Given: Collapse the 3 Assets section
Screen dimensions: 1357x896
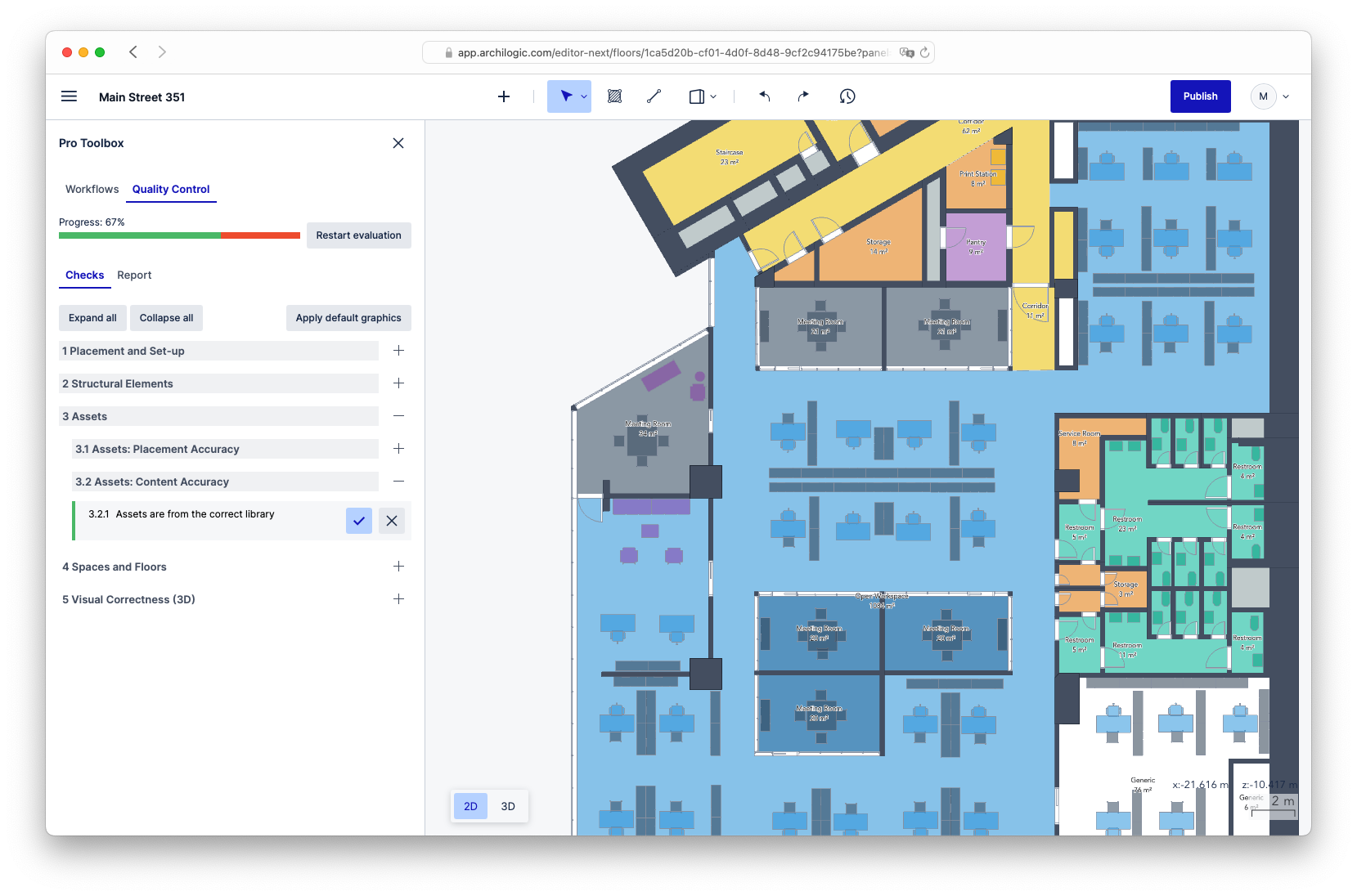Looking at the screenshot, I should coord(398,416).
